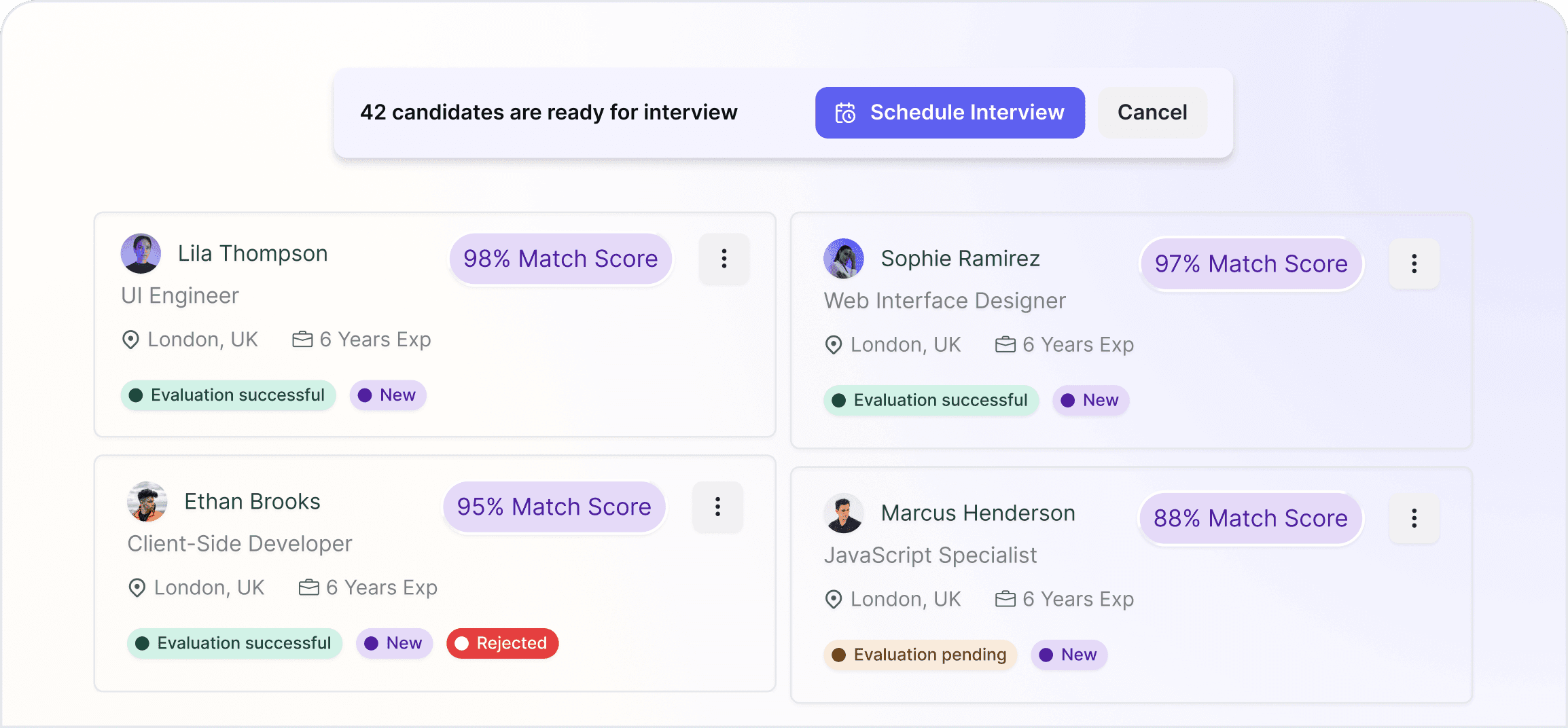
Task: Open Ethan Brooks' three-dot options menu
Action: click(x=717, y=507)
